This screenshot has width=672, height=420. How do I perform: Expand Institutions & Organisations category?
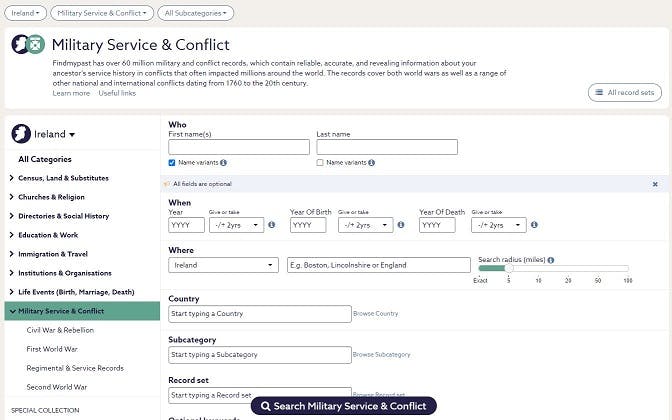pos(12,273)
